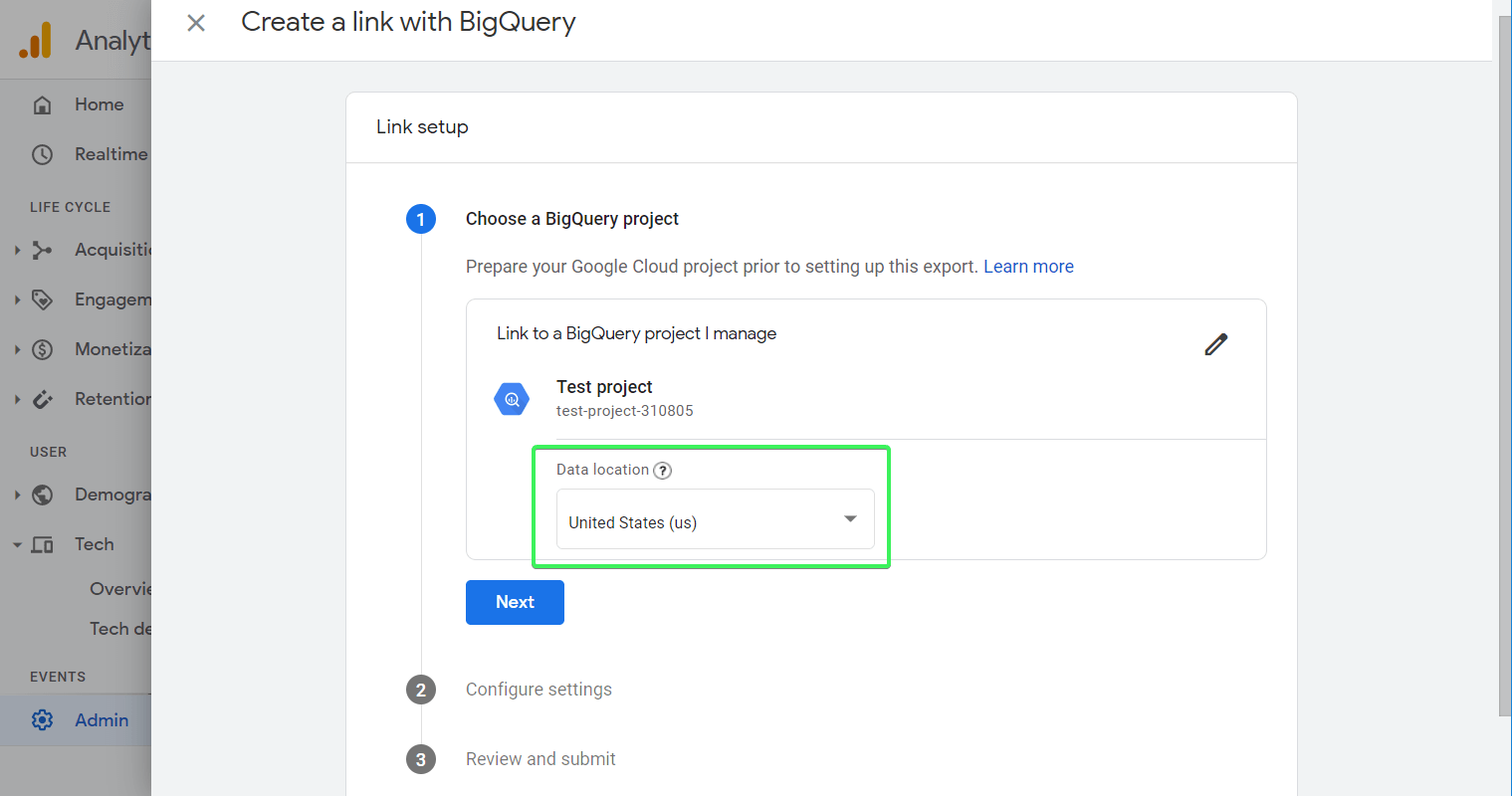
Task: Click the Home house icon
Action: 42,104
